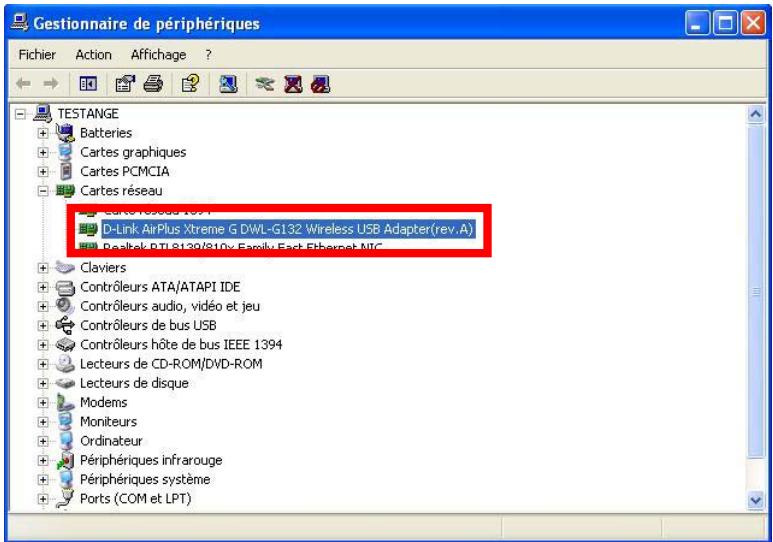The image size is (773, 542).
Task: Open the ? help menu
Action: pos(209,54)
